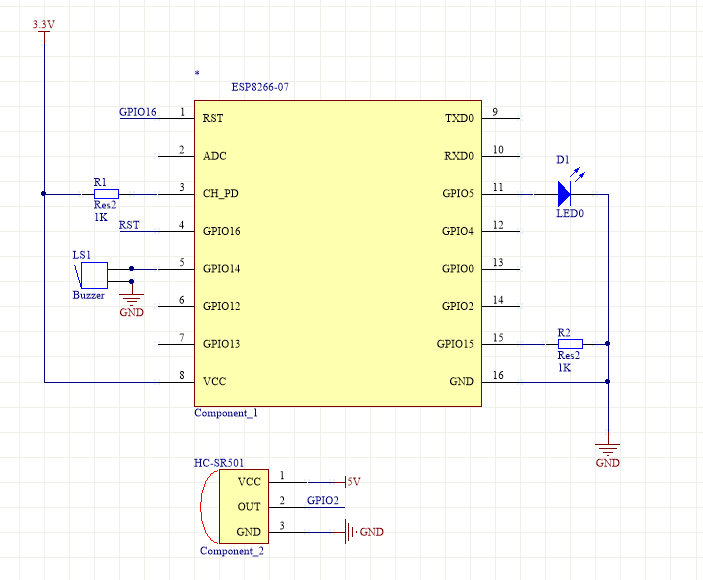
Task: Select the LS1 buzzer symbol
Action: [x=91, y=275]
